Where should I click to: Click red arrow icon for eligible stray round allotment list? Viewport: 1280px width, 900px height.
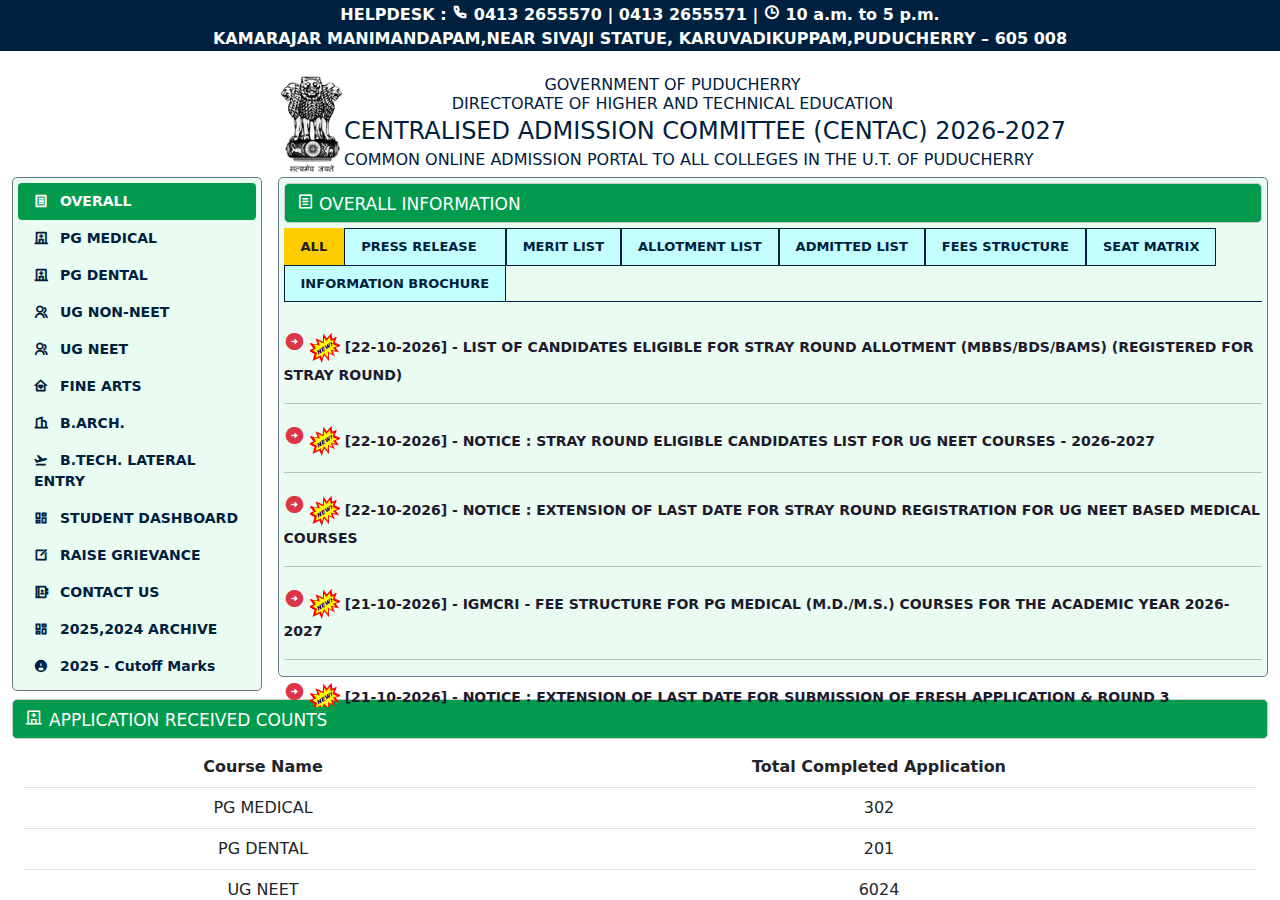point(294,341)
